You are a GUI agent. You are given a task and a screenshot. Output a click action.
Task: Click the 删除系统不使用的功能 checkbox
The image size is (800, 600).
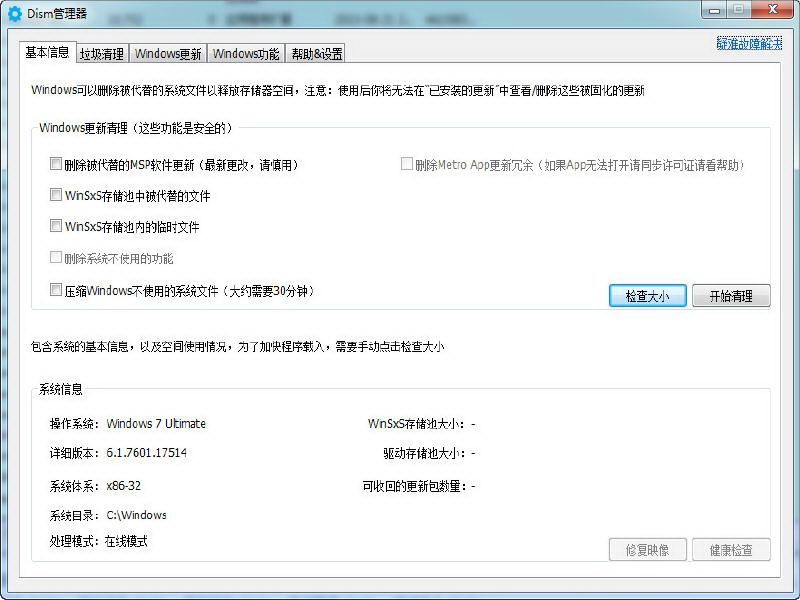[x=56, y=257]
